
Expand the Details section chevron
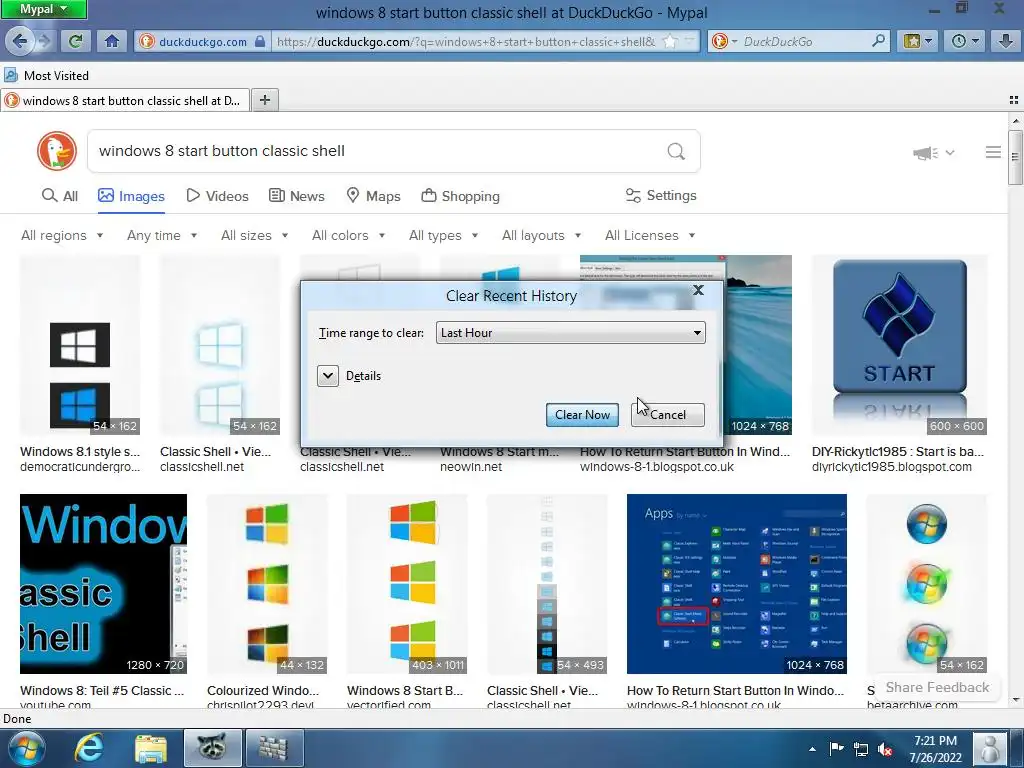tap(328, 376)
